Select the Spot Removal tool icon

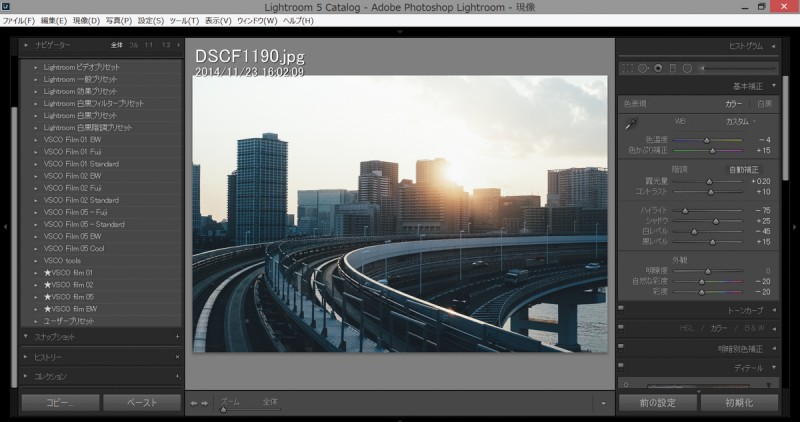pyautogui.click(x=643, y=68)
